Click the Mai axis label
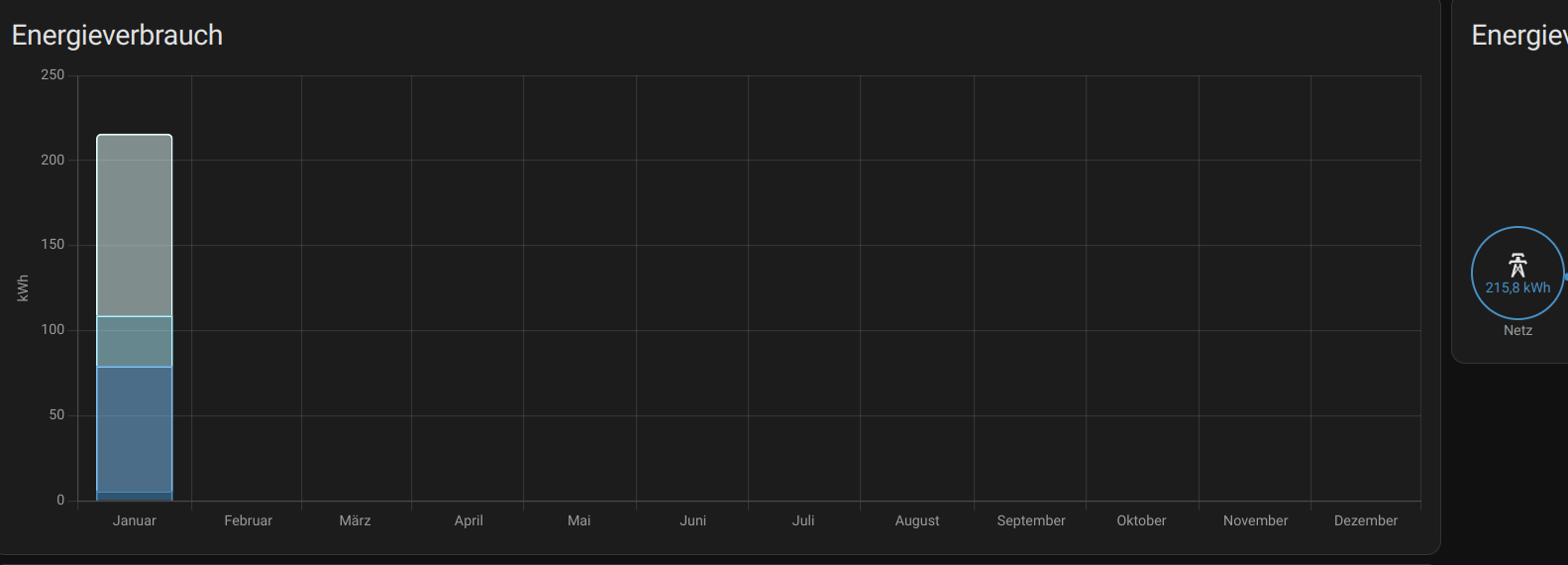This screenshot has height=565, width=1568. (x=579, y=520)
